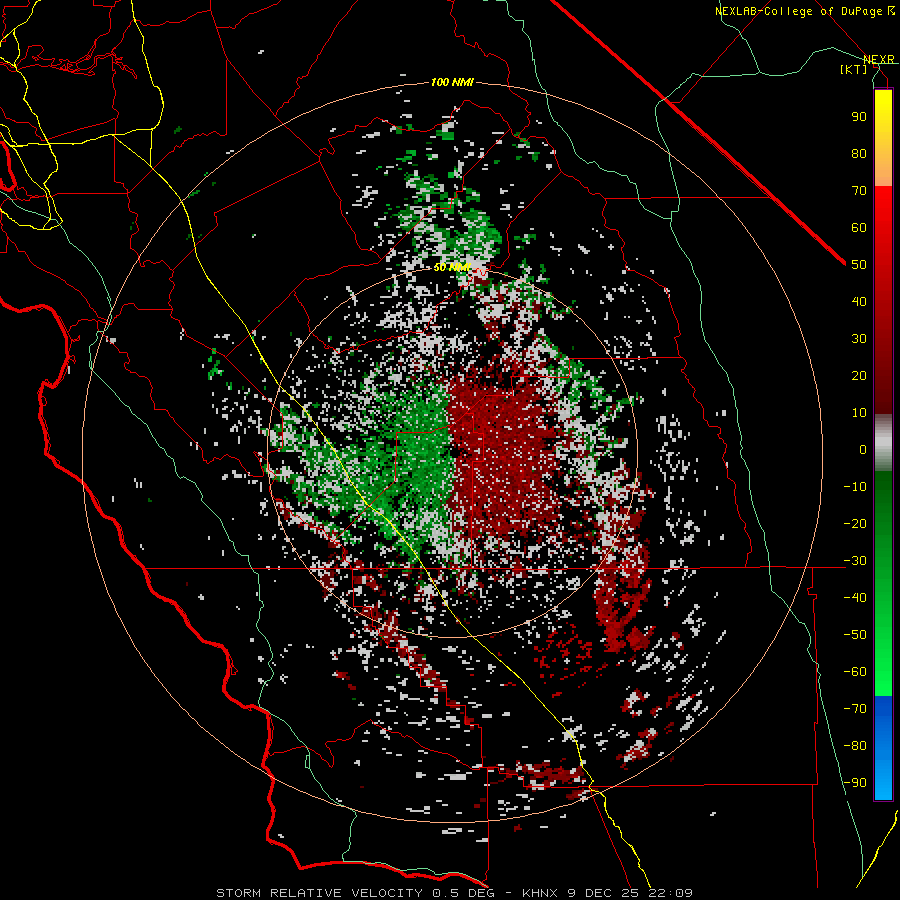Select the -30 value on velocity scale

point(855,561)
